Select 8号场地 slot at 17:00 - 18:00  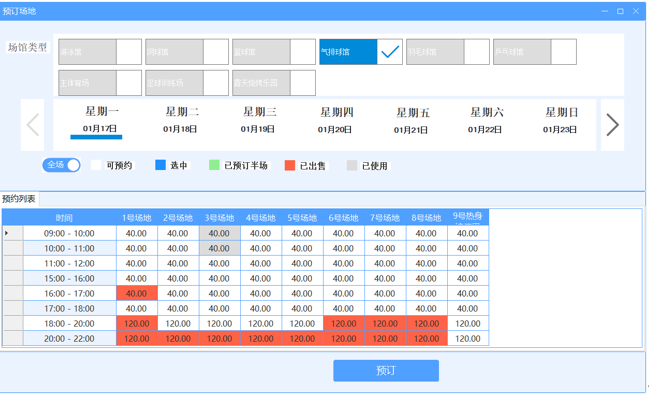[x=426, y=308]
